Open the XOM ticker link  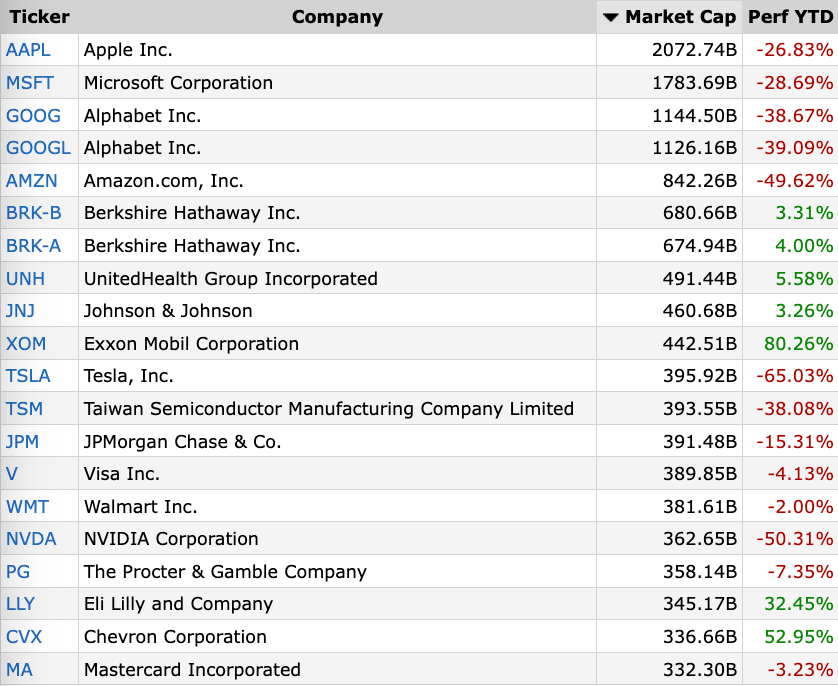click(26, 344)
